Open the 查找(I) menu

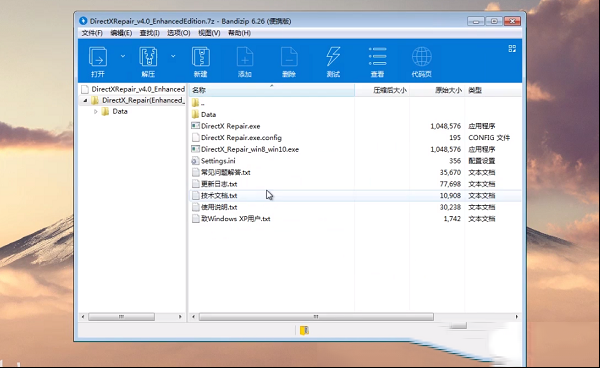click(149, 33)
